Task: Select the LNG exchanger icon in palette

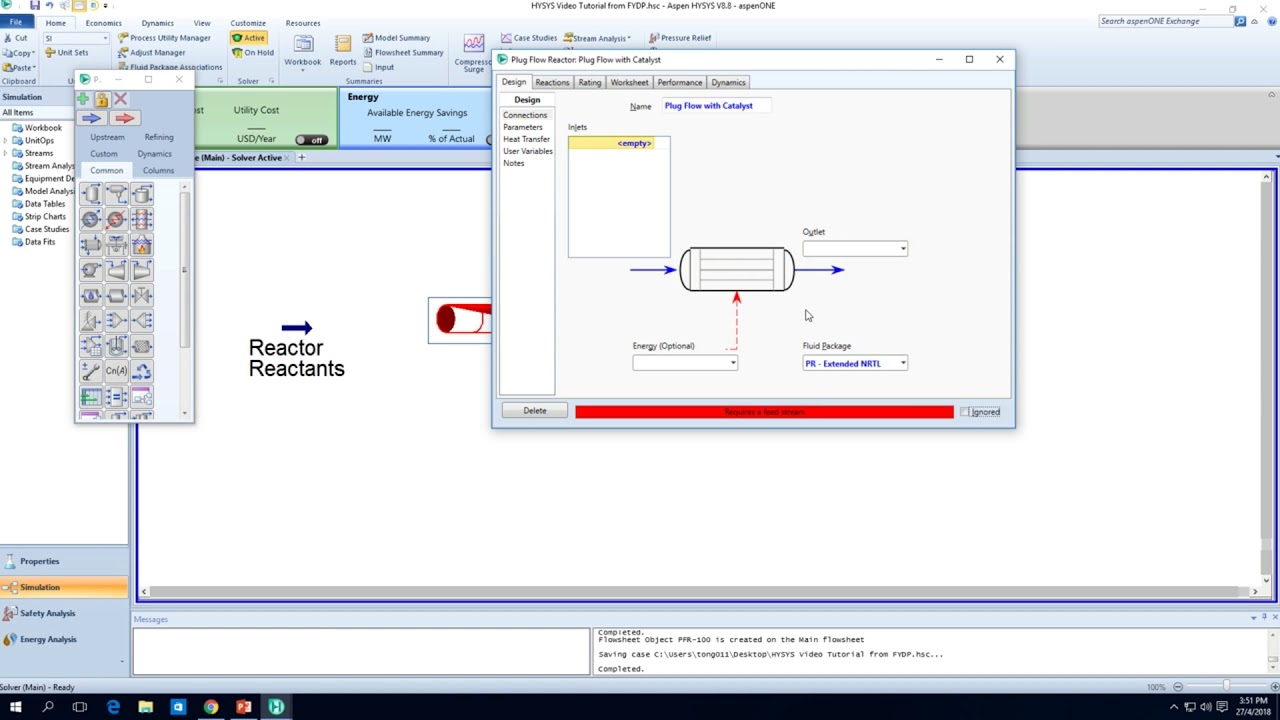Action: [141, 219]
